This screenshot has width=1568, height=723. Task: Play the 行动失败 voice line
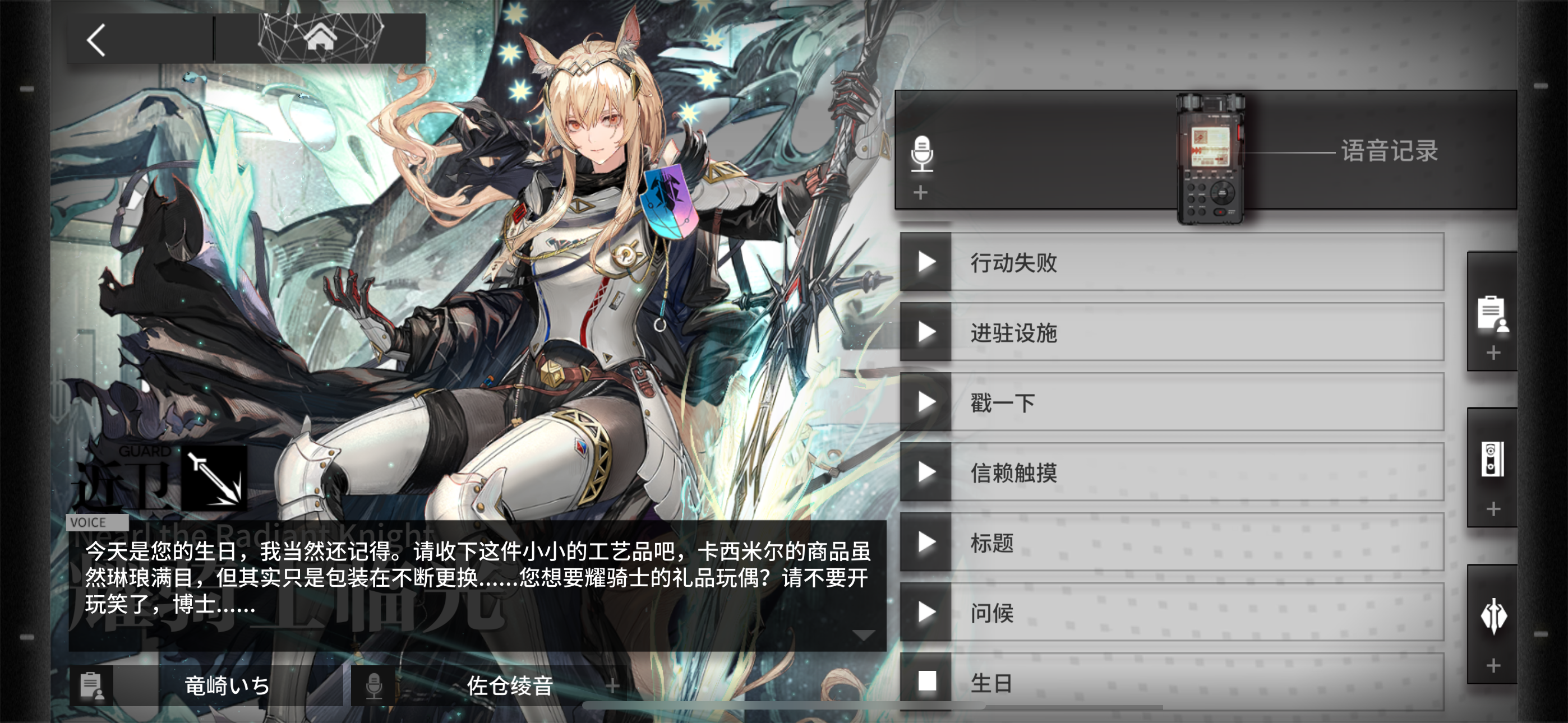[926, 262]
